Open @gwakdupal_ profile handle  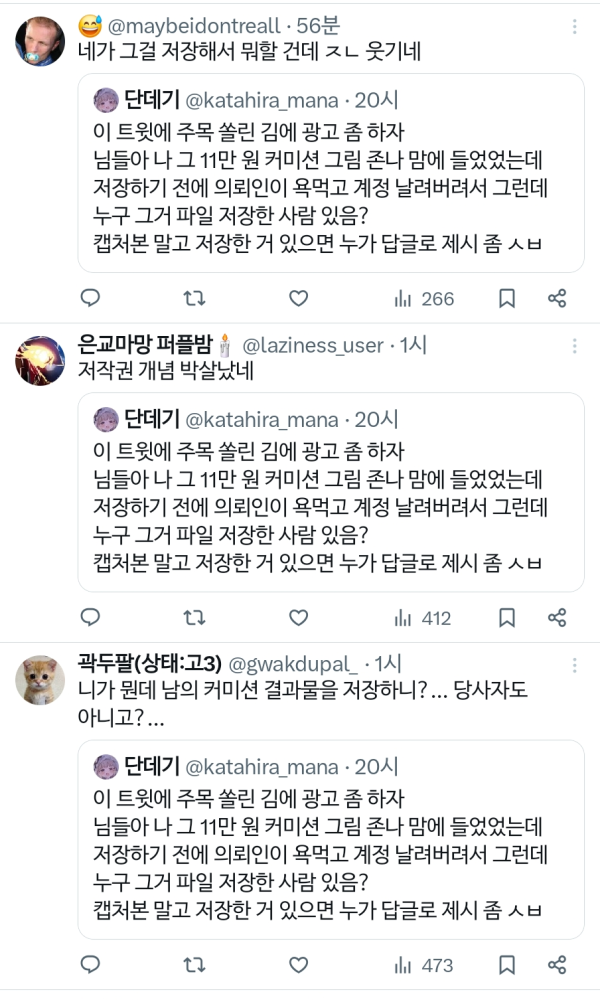click(x=293, y=665)
